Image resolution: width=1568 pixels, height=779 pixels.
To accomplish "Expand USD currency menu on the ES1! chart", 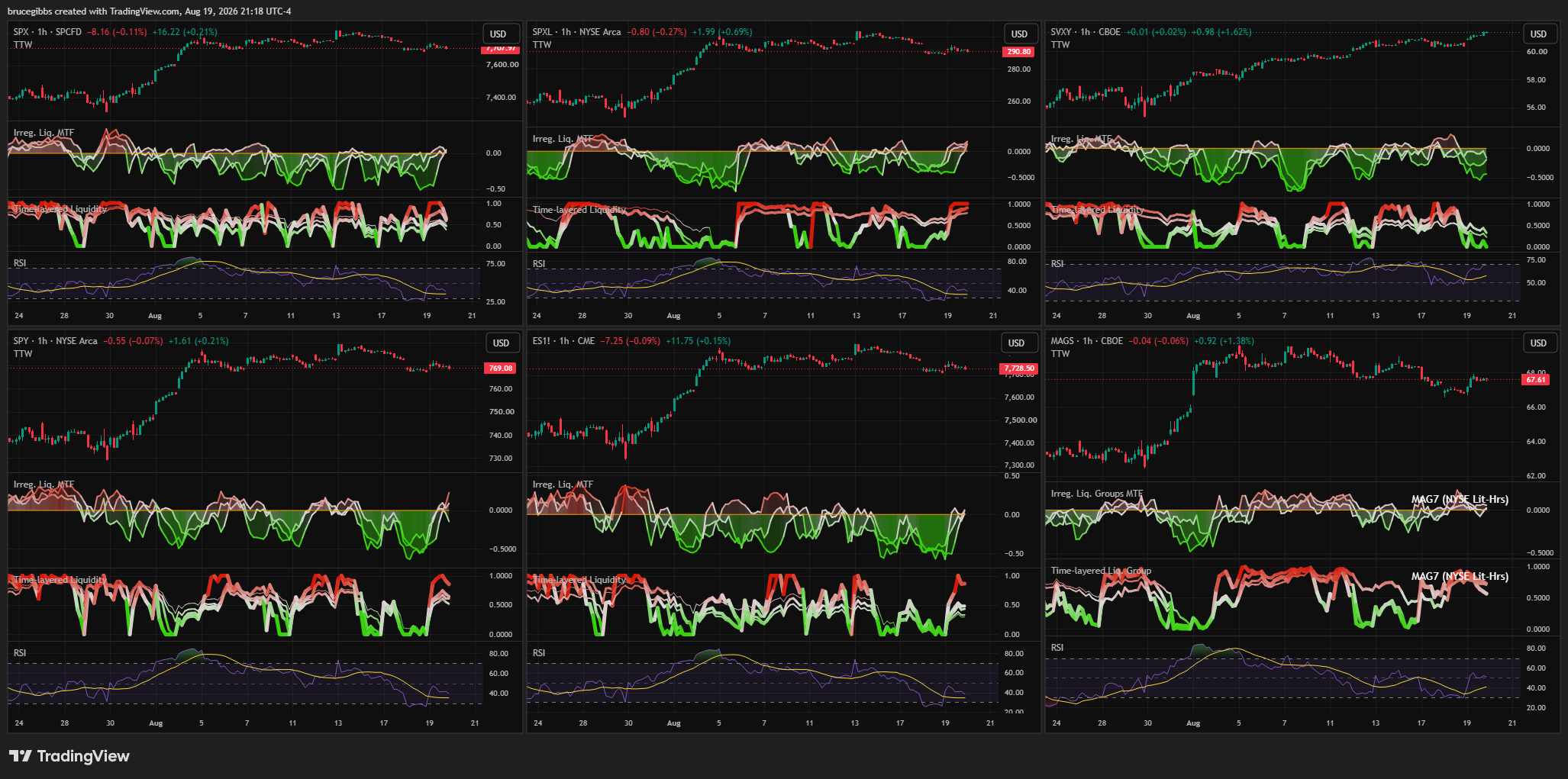I will (1016, 343).
